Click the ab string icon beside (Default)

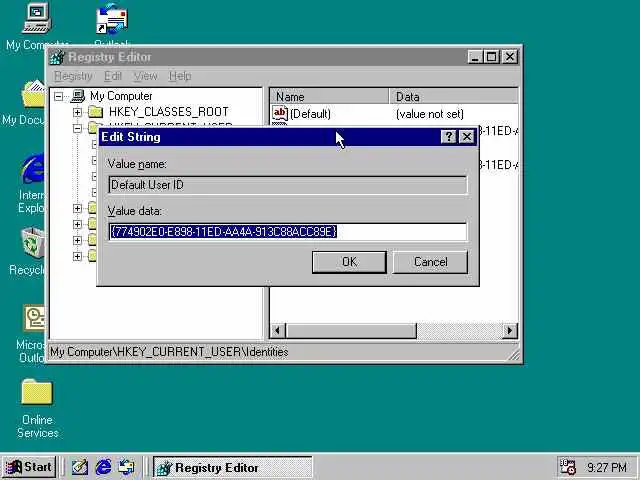tap(280, 113)
